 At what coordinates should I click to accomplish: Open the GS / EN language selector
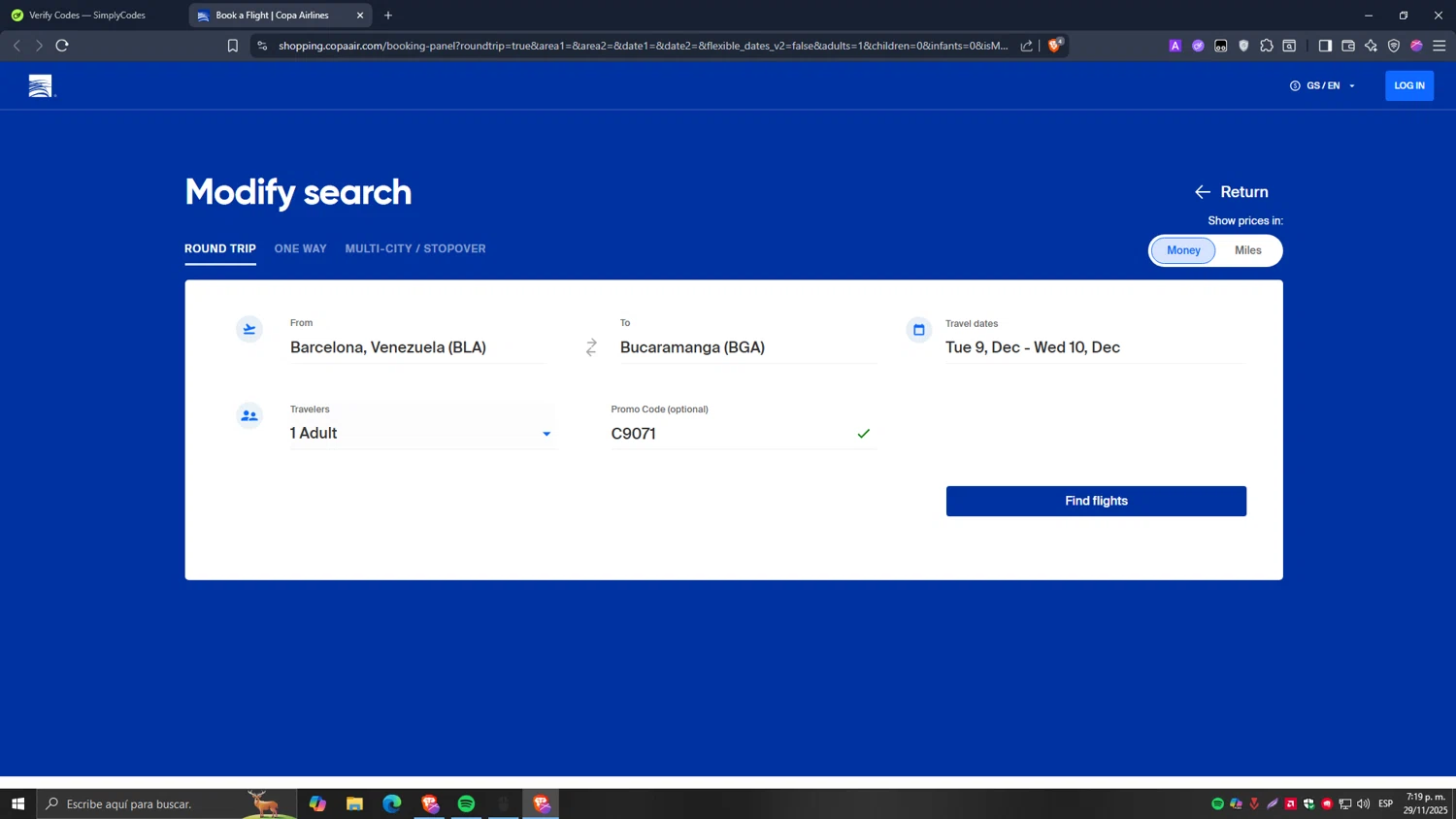[x=1322, y=85]
